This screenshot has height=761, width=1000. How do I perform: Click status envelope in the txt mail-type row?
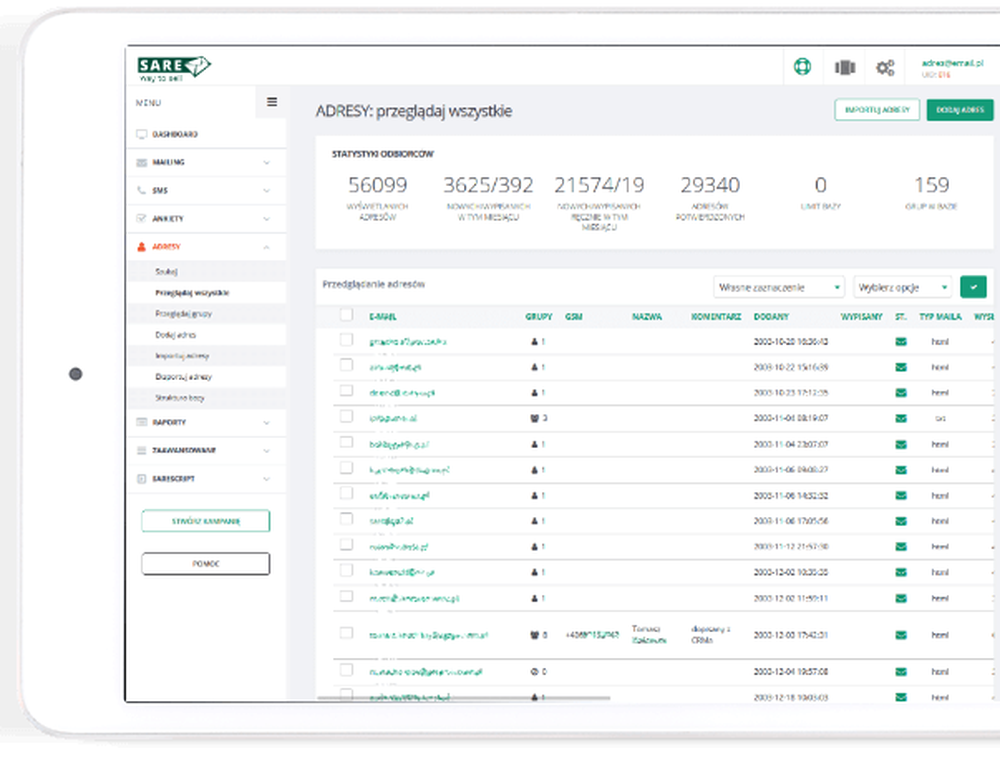pos(901,418)
